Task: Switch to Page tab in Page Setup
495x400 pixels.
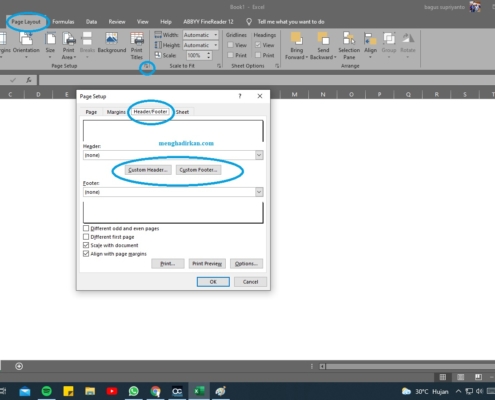Action: tap(91, 112)
